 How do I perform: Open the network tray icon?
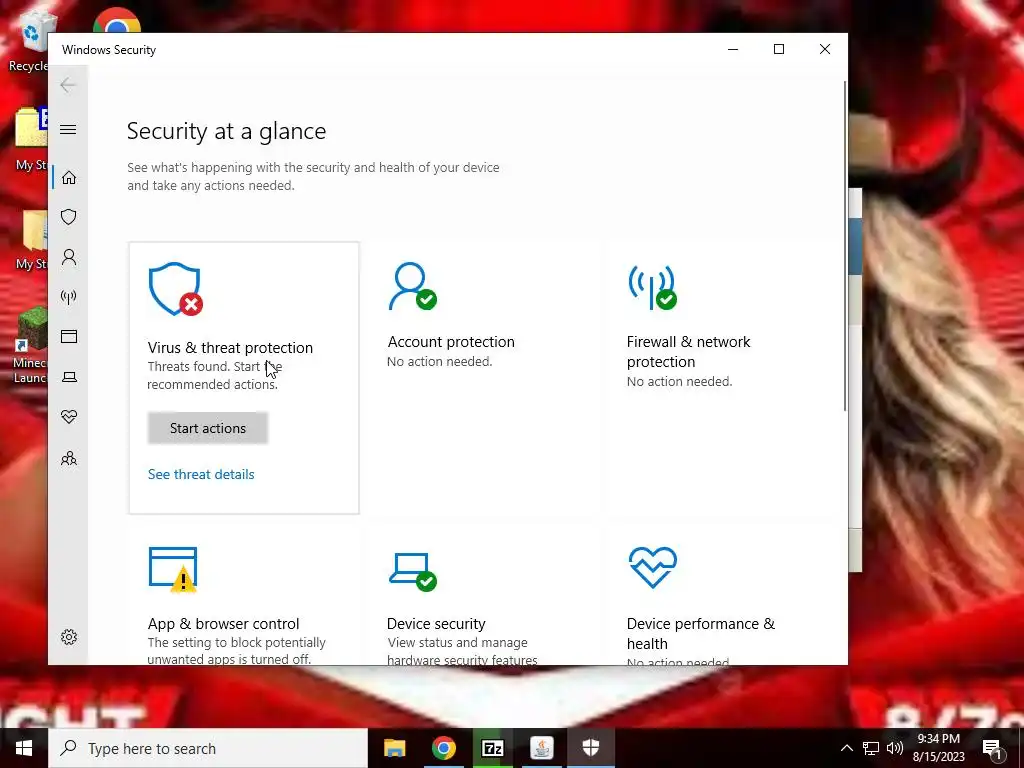pos(871,748)
